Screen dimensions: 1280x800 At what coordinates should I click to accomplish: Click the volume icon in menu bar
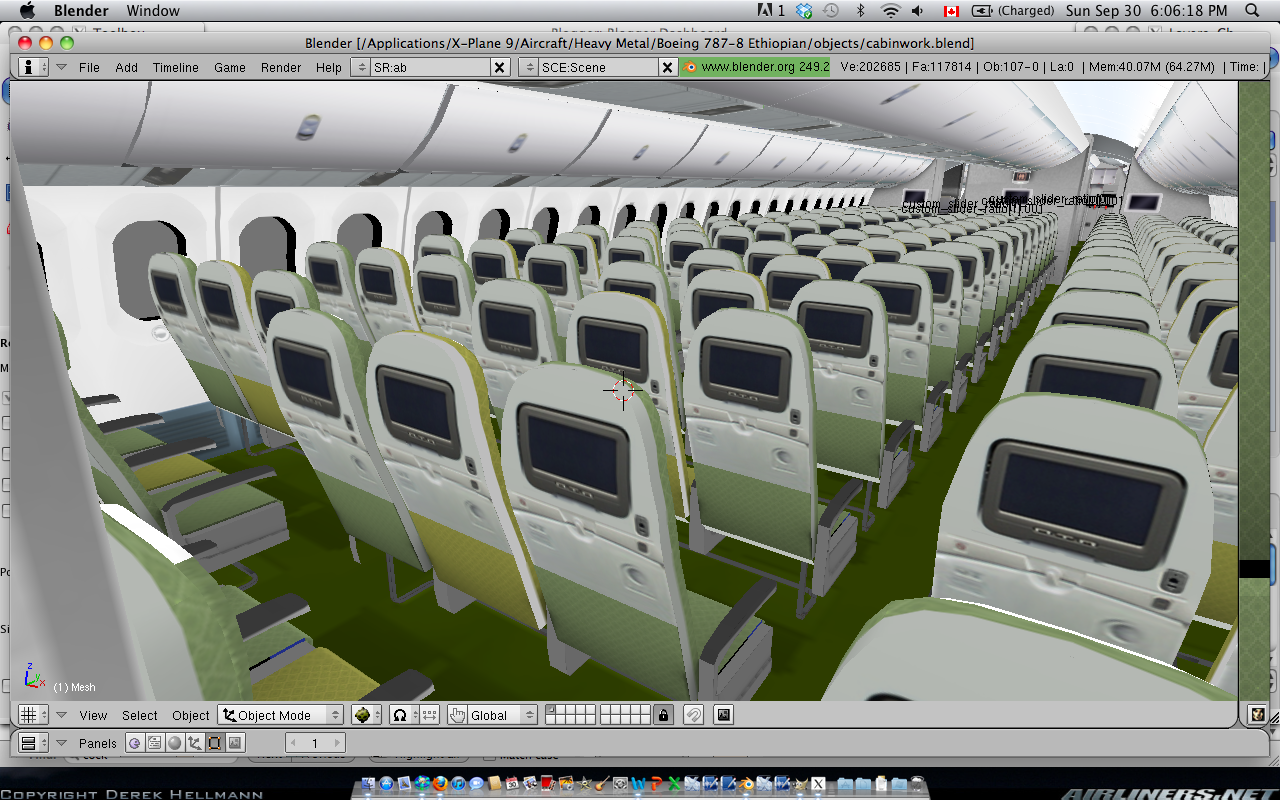pyautogui.click(x=918, y=10)
